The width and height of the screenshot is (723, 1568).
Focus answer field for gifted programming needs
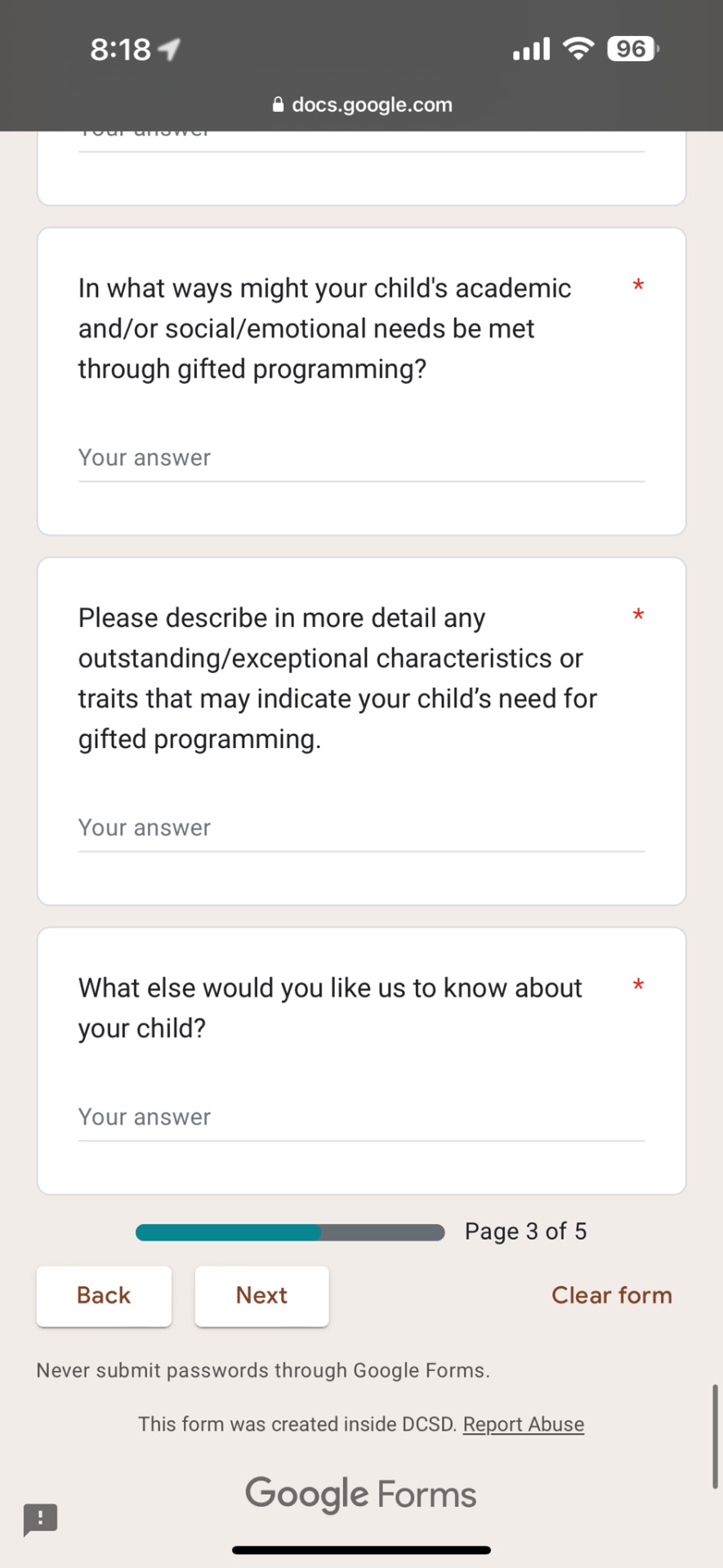click(361, 459)
